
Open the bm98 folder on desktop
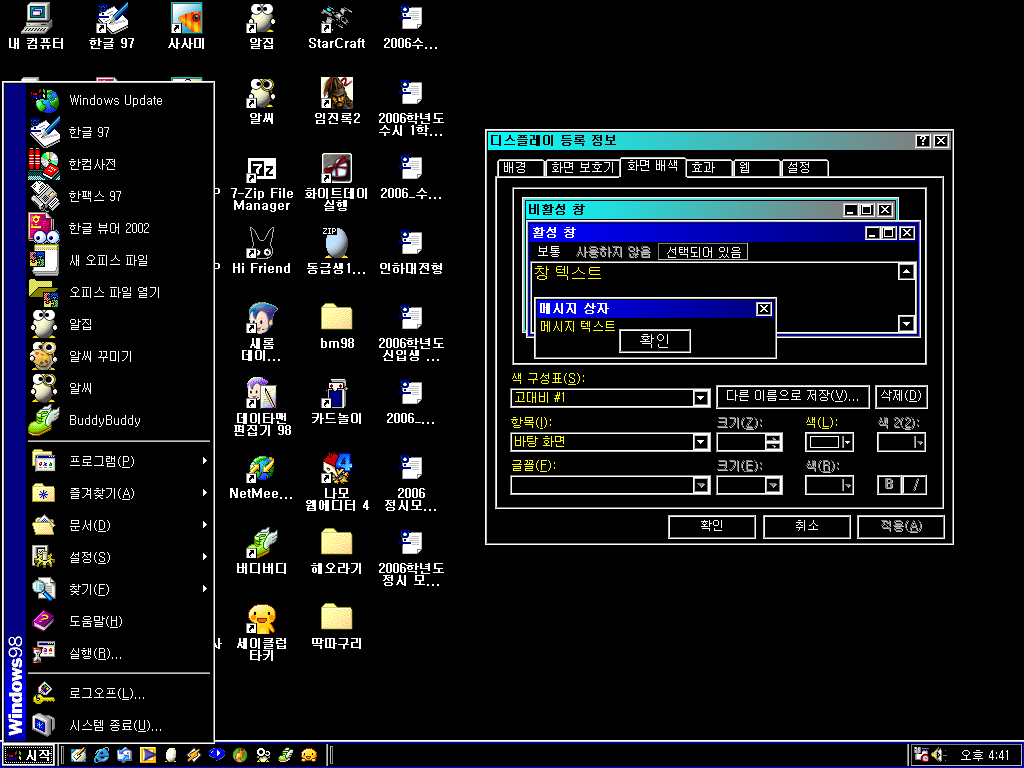coord(336,327)
